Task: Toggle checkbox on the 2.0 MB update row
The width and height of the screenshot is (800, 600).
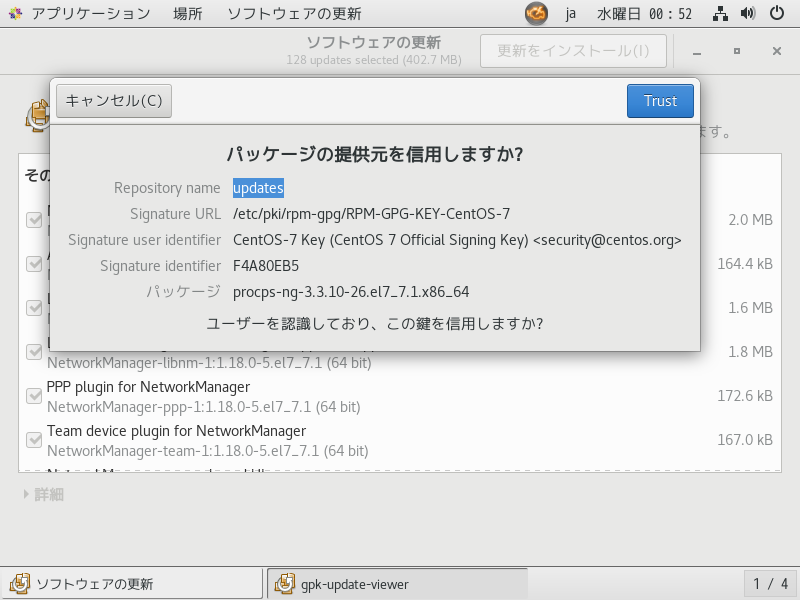Action: pyautogui.click(x=34, y=220)
